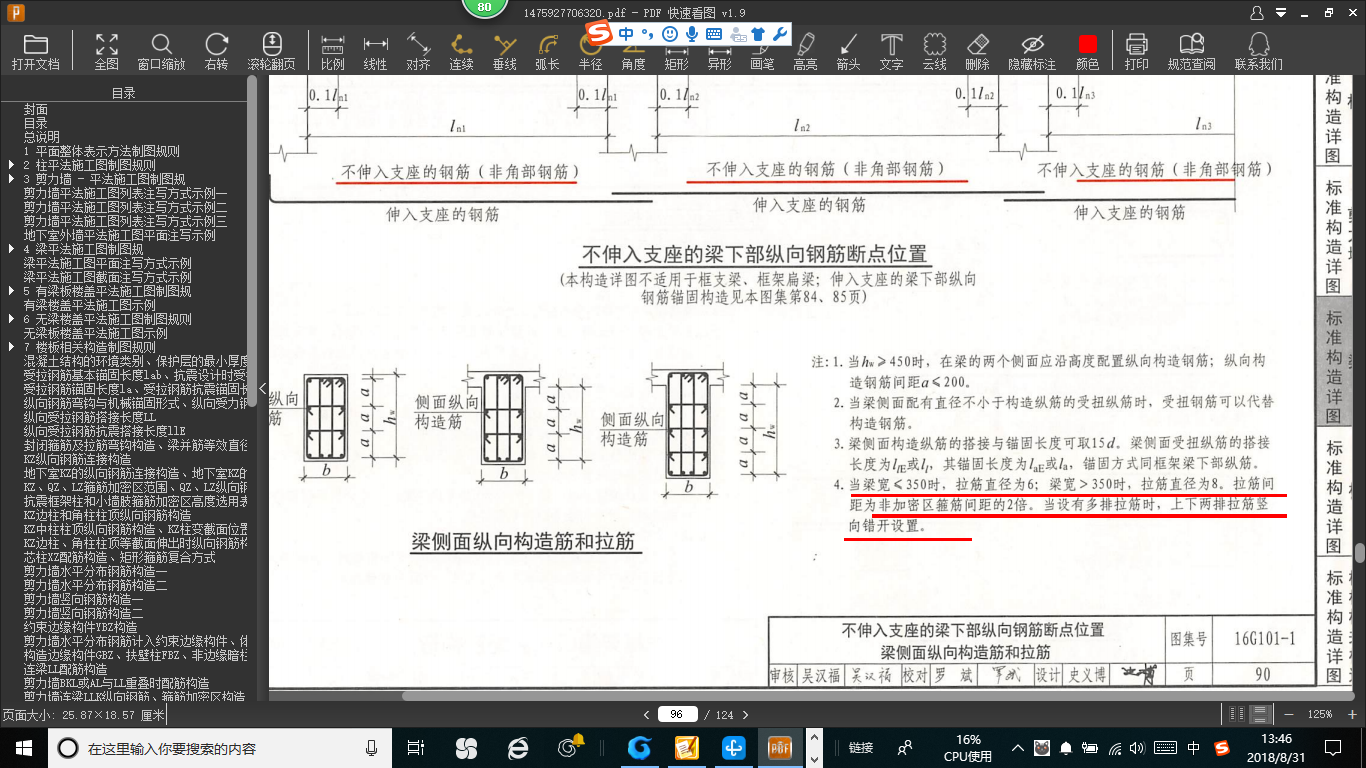The width and height of the screenshot is (1366, 768).
Task: Zoom out with the minus button
Action: pos(1288,714)
